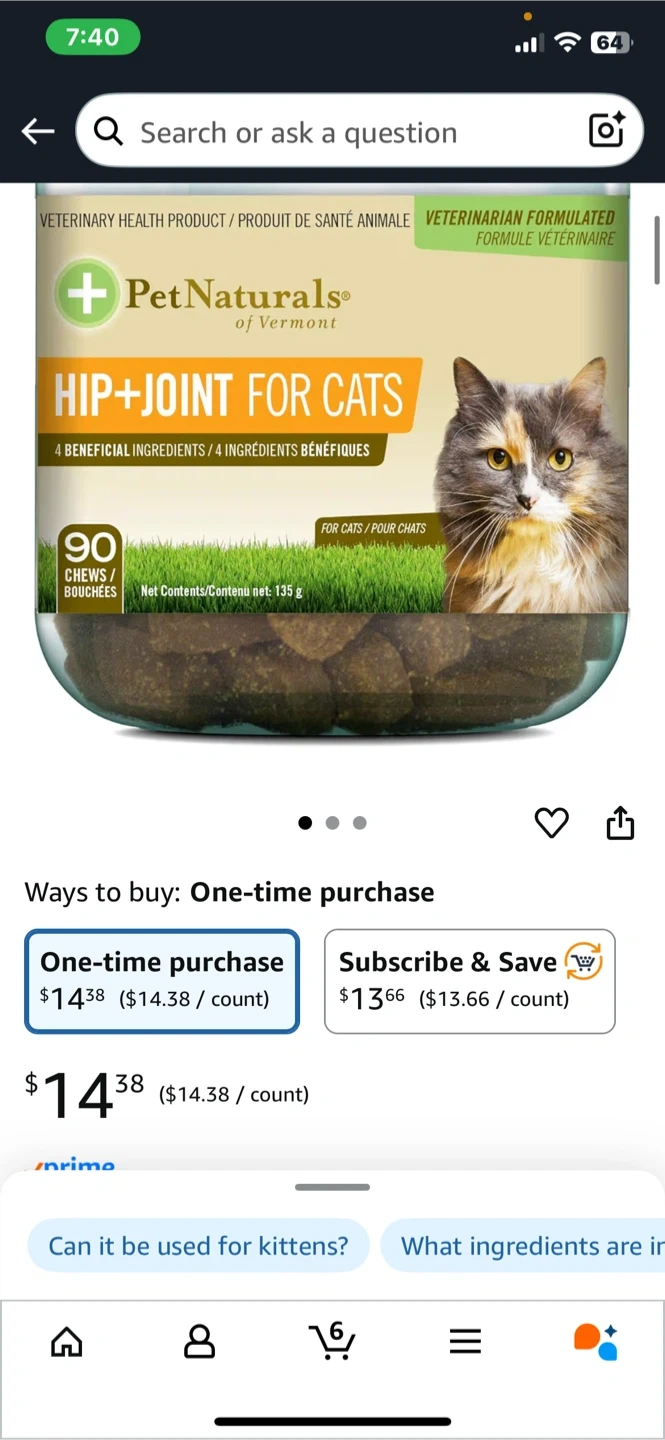Ask "What ingredients are in" question chip

[523, 1246]
